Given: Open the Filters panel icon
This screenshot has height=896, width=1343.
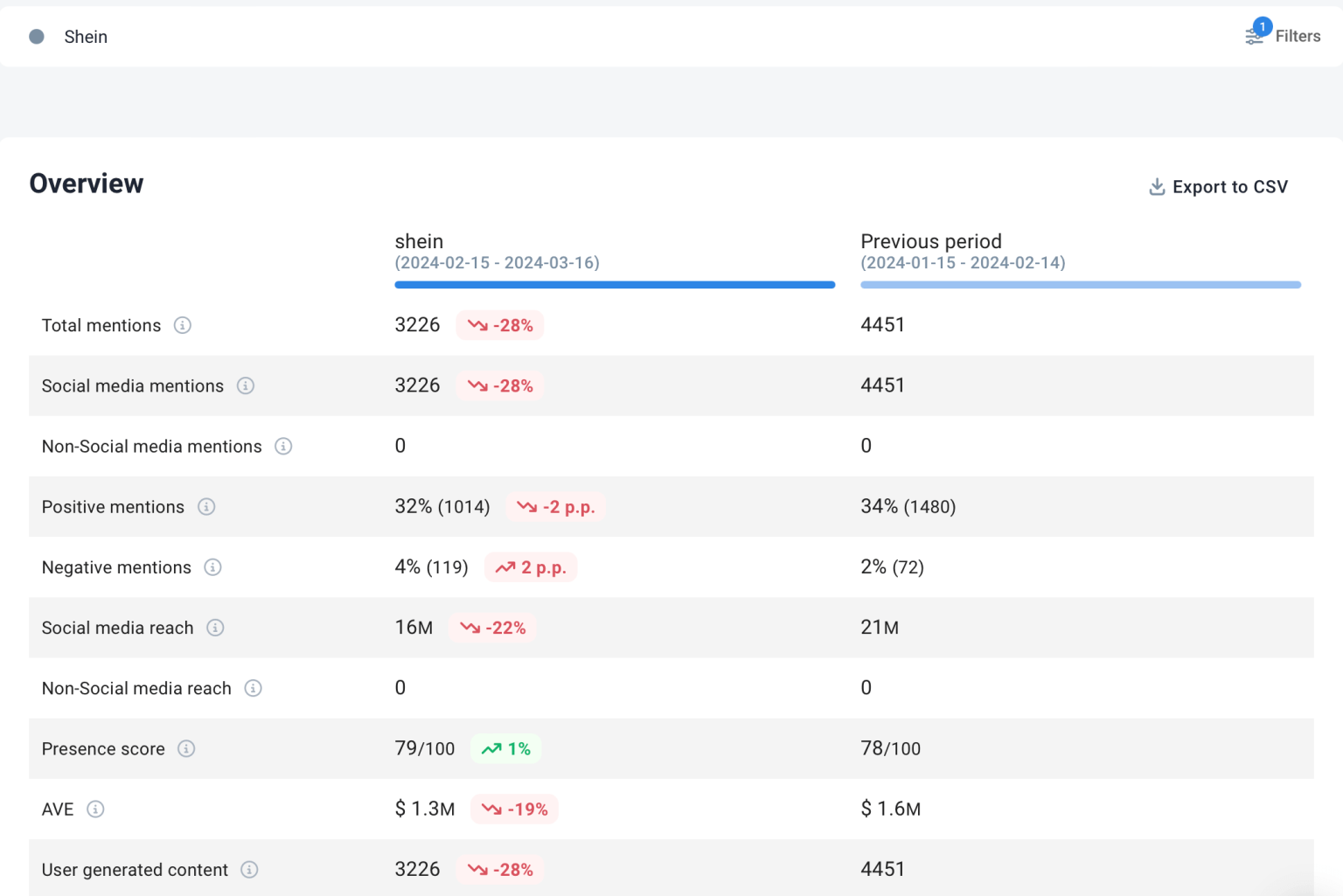Looking at the screenshot, I should tap(1254, 36).
